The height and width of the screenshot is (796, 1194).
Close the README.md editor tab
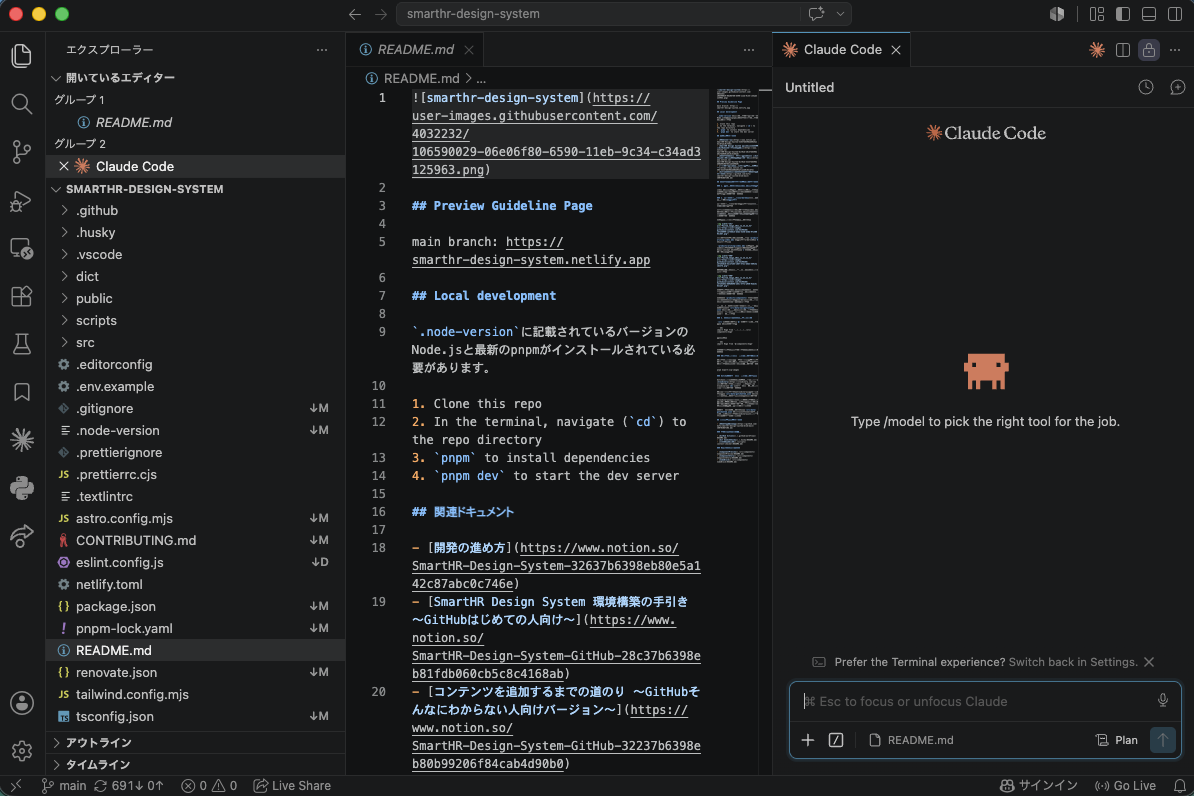tap(469, 50)
